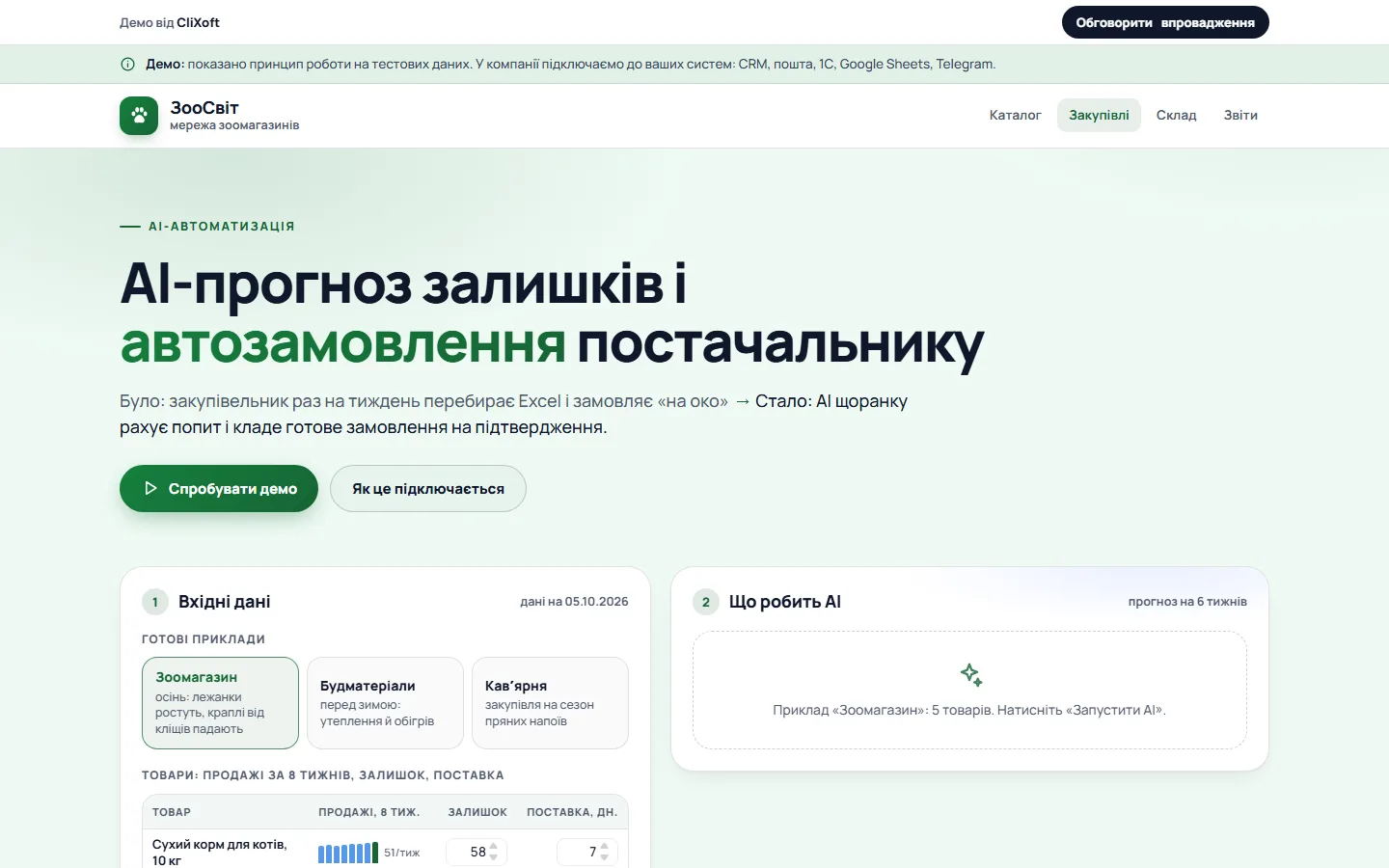Click the Вхідні дані panel heading
This screenshot has width=1389, height=868.
tap(224, 602)
